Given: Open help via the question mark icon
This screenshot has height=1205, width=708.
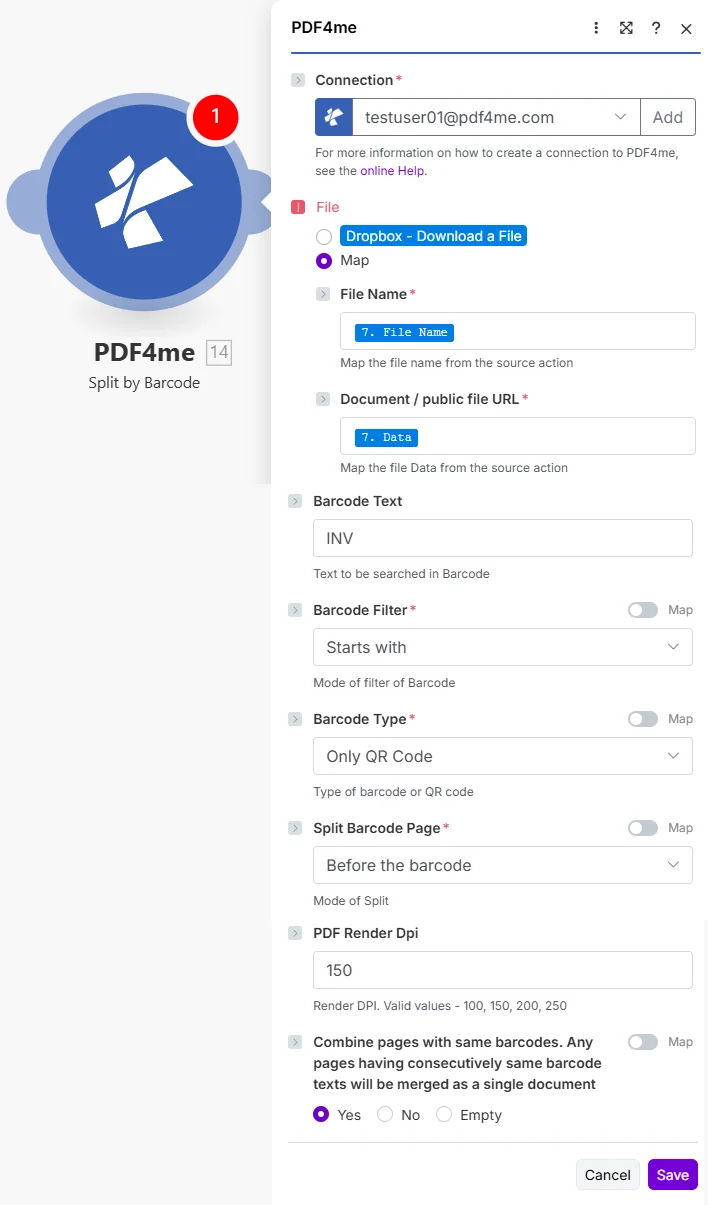Looking at the screenshot, I should 656,28.
